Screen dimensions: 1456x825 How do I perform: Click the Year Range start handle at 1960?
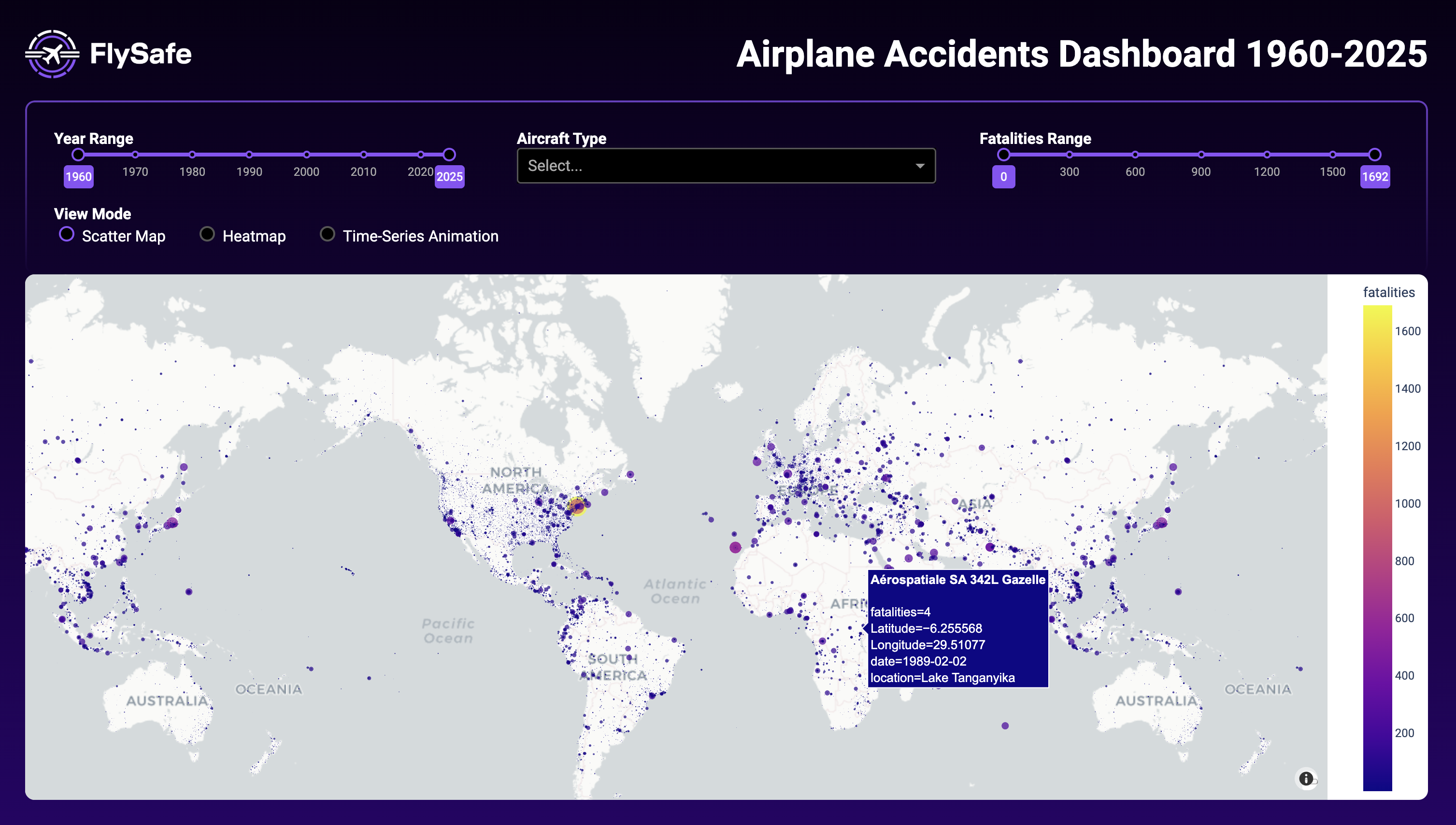(x=78, y=155)
